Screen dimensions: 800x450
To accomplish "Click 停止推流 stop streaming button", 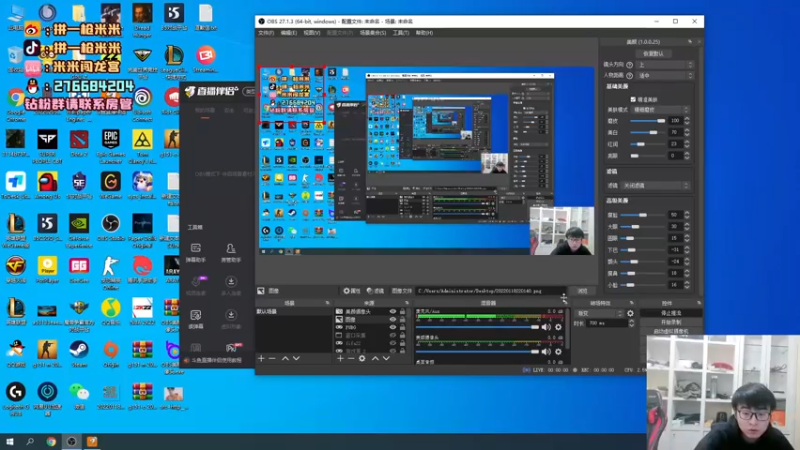I will [671, 313].
